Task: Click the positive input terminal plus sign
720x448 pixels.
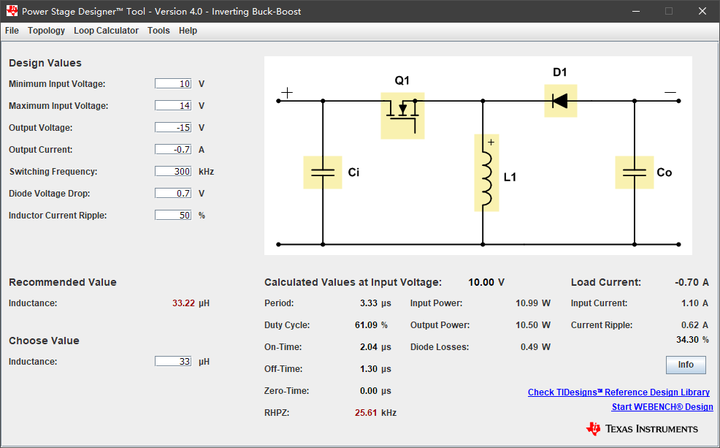Action: point(287,93)
